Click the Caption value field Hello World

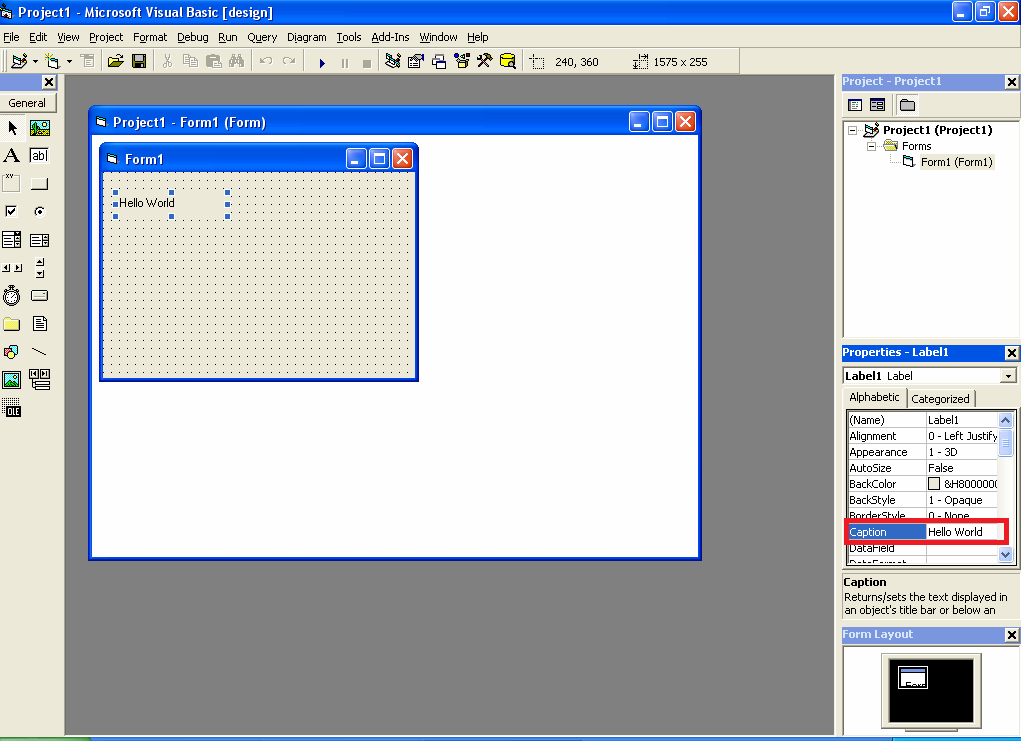[962, 532]
